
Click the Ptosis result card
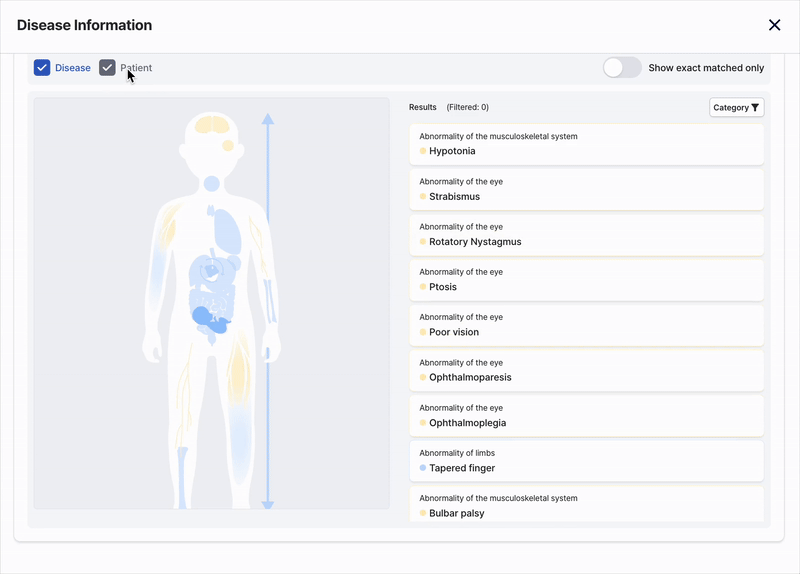pos(586,280)
